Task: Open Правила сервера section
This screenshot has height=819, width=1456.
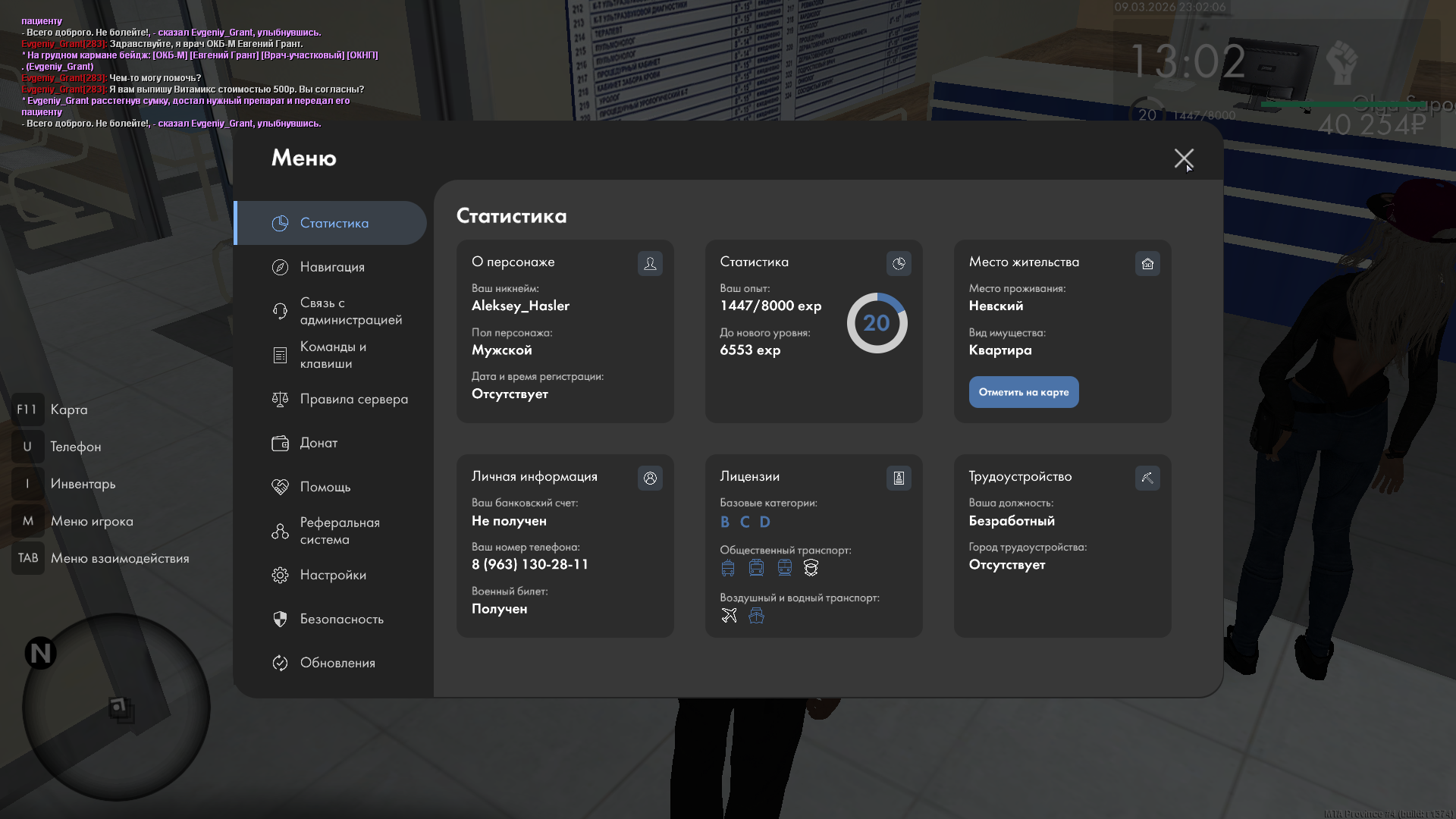Action: point(353,399)
